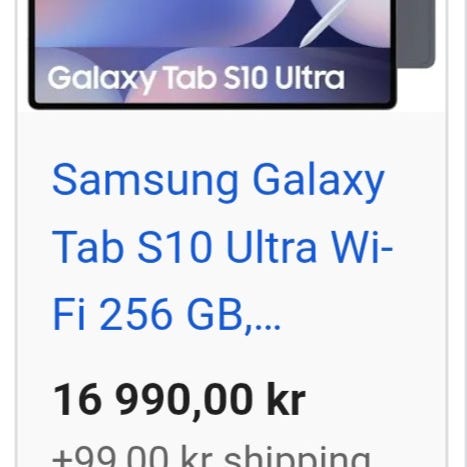Viewport: 467px width, 467px height.
Task: Click the +99,00 kr shipping text
Action: coord(211,456)
